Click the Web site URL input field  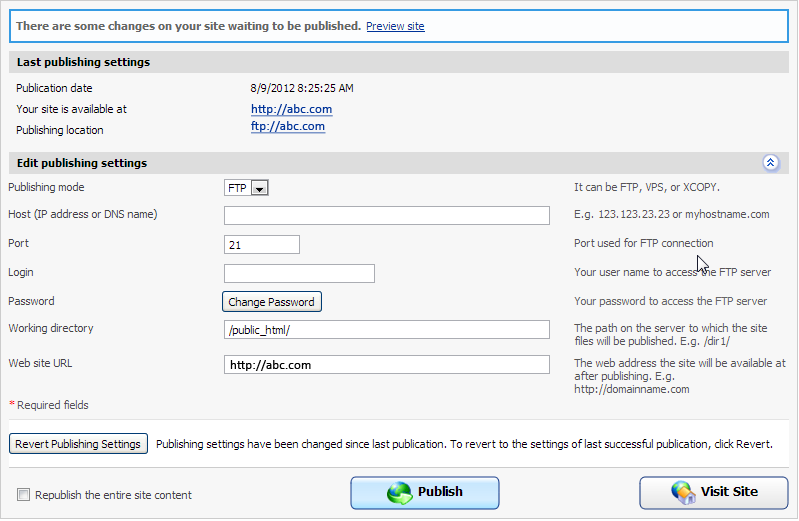pyautogui.click(x=386, y=365)
